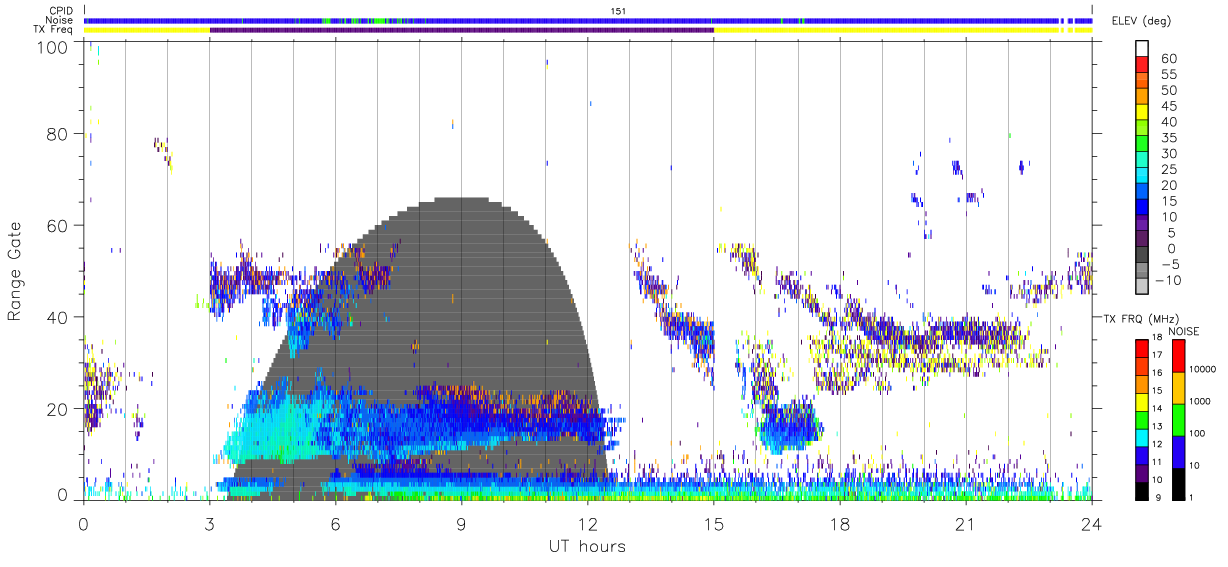This screenshot has height=567, width=1228.
Task: Click the CPID label
Action: (x=59, y=11)
